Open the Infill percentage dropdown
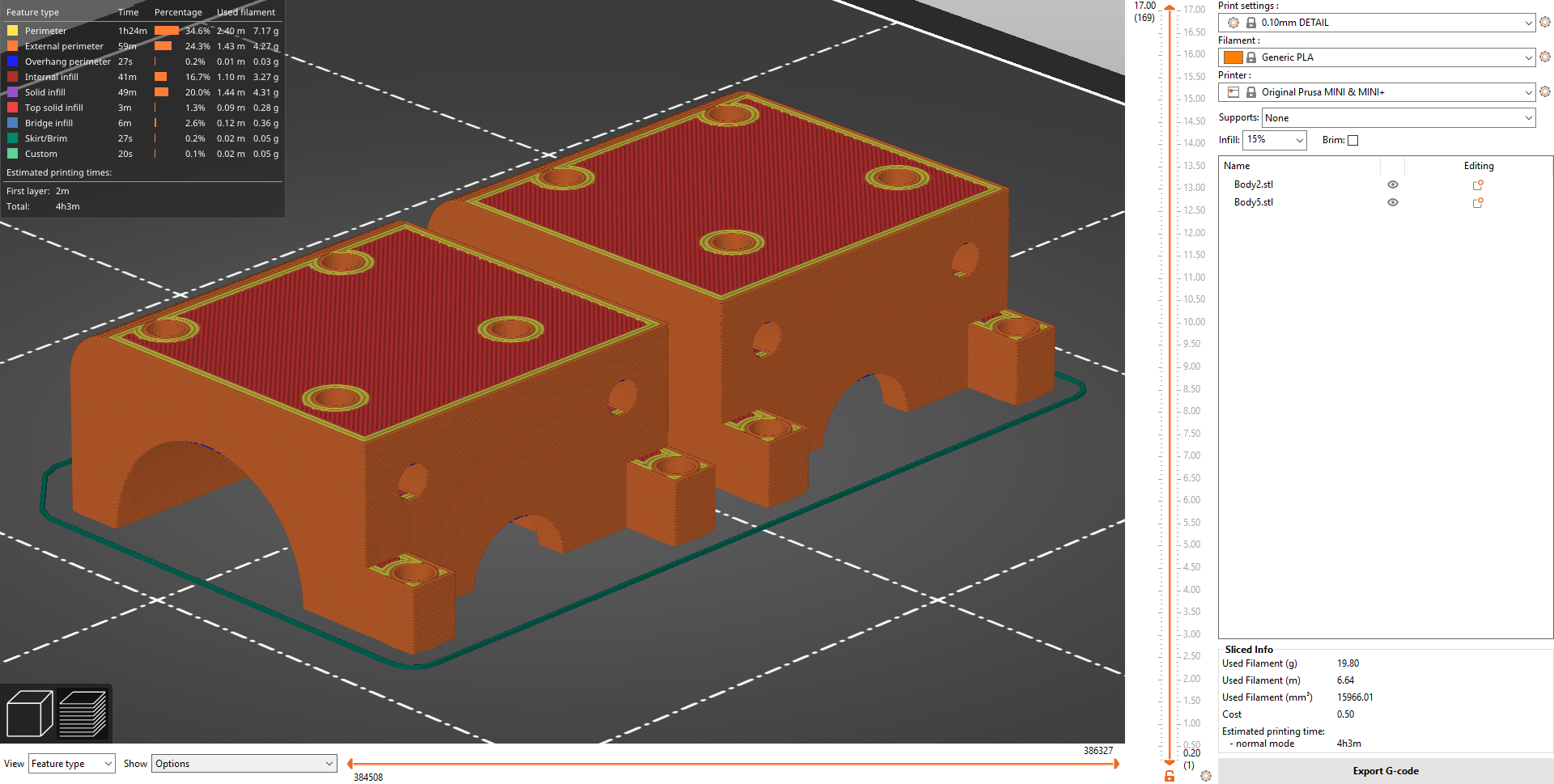This screenshot has height=784, width=1554. point(1274,140)
